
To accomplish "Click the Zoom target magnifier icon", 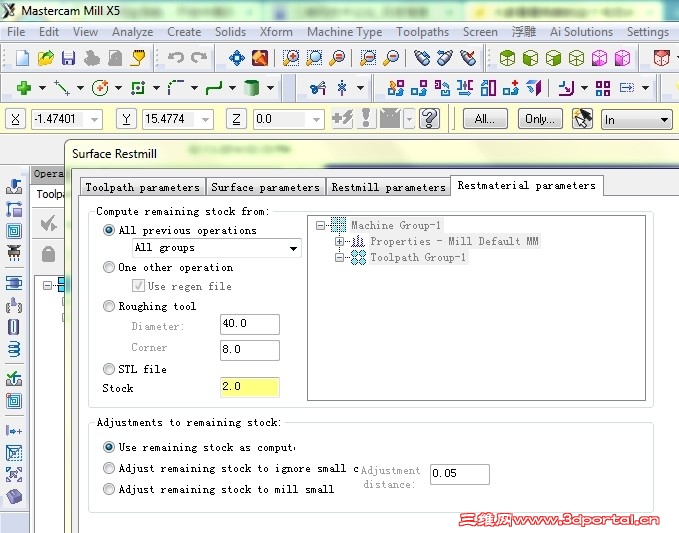I will point(314,58).
